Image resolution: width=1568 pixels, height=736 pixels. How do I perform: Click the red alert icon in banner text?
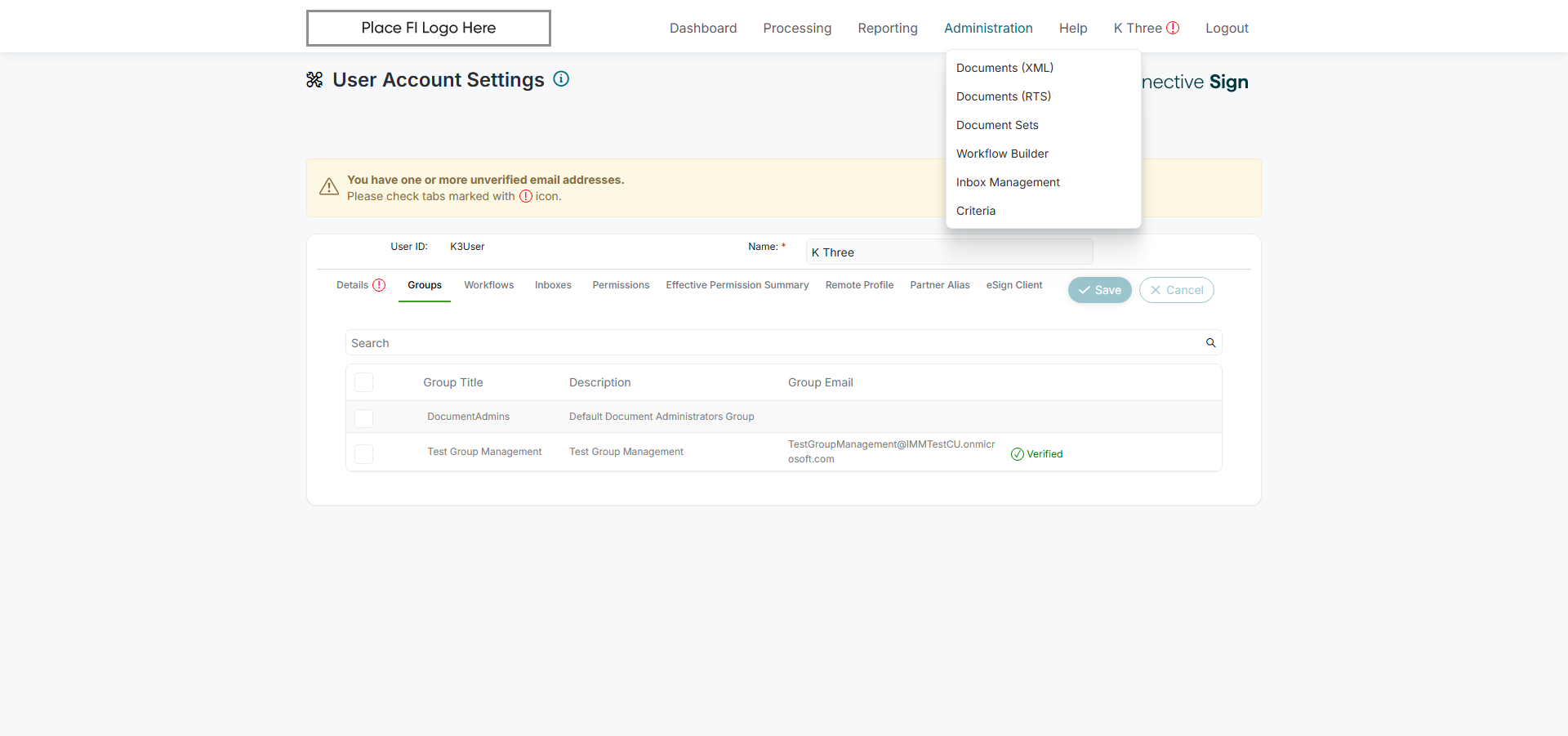coord(526,196)
